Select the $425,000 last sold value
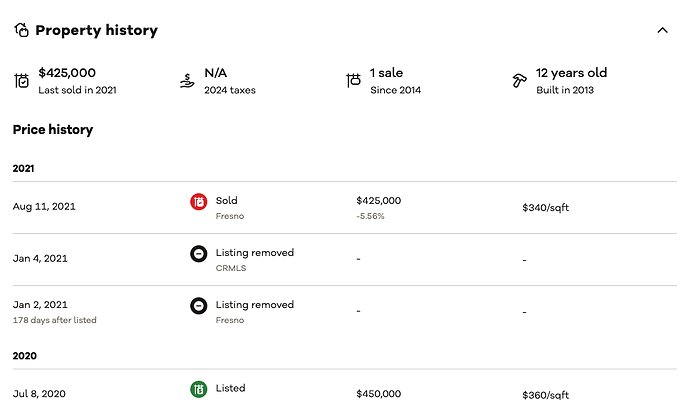Image resolution: width=684 pixels, height=400 pixels. pos(67,73)
